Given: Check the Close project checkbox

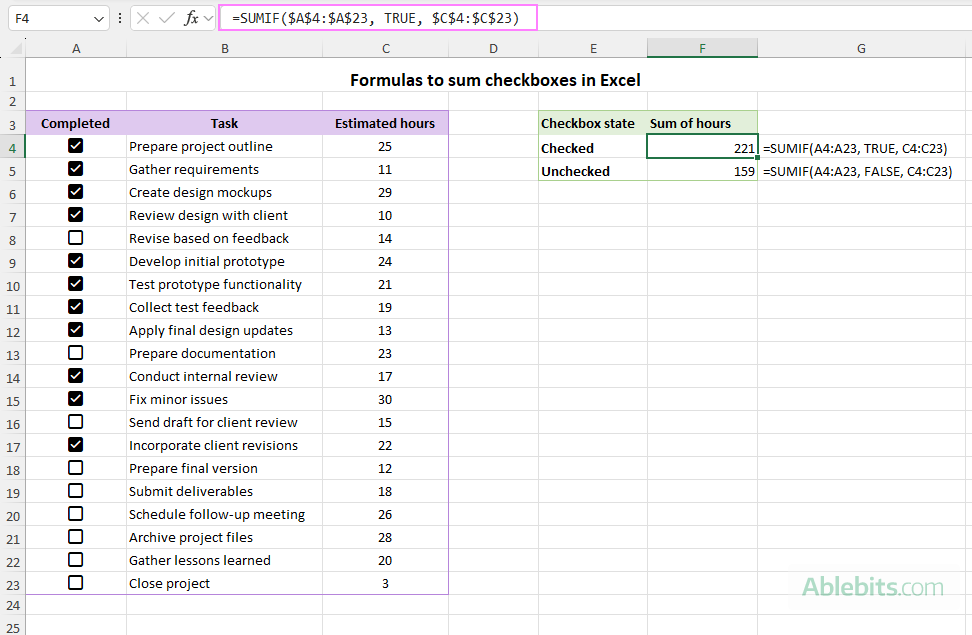Looking at the screenshot, I should tap(75, 582).
